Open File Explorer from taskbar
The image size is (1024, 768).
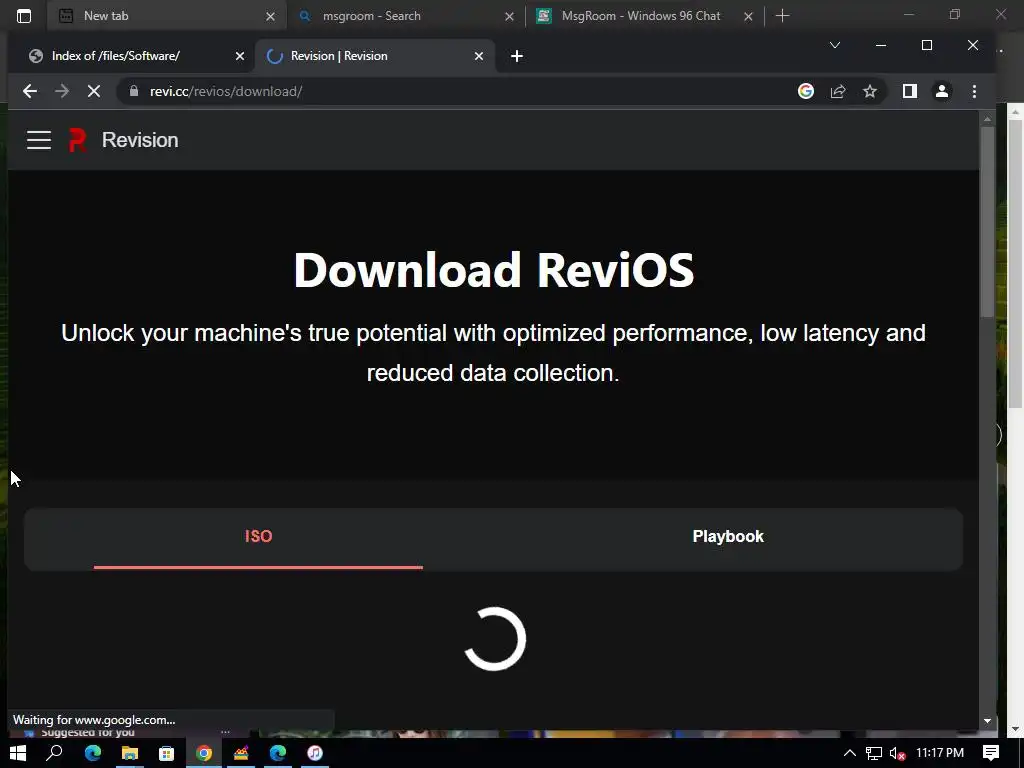click(130, 753)
